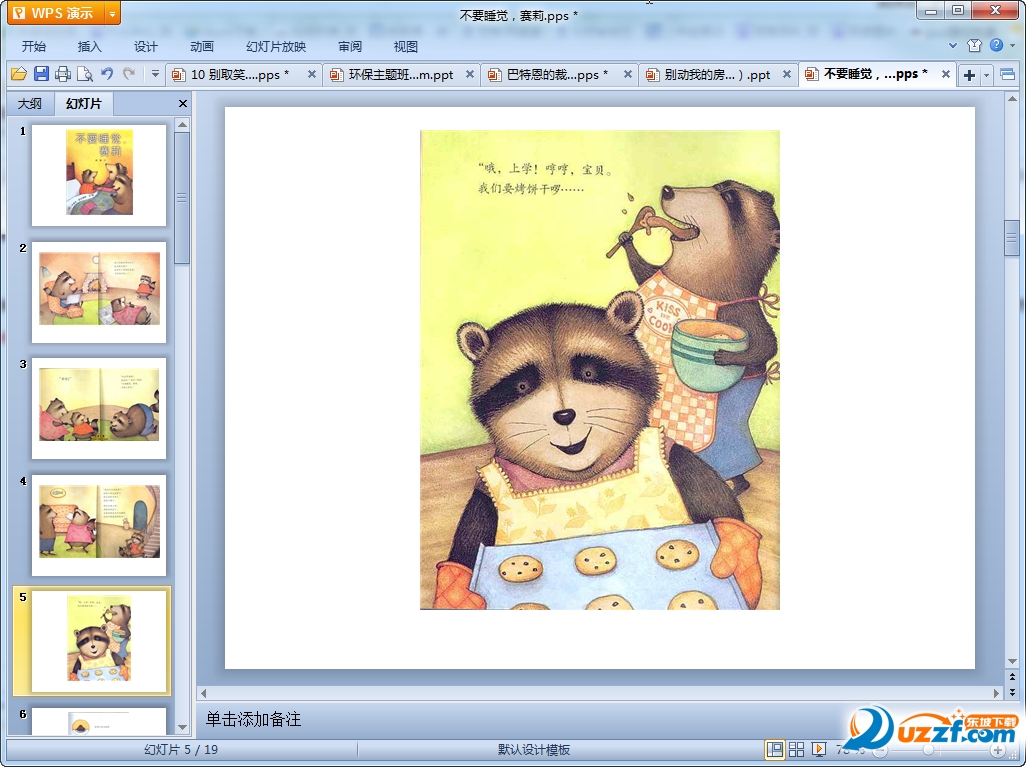This screenshot has width=1026, height=767.
Task: Open the WPS 演示 application menu button
Action: (x=56, y=13)
